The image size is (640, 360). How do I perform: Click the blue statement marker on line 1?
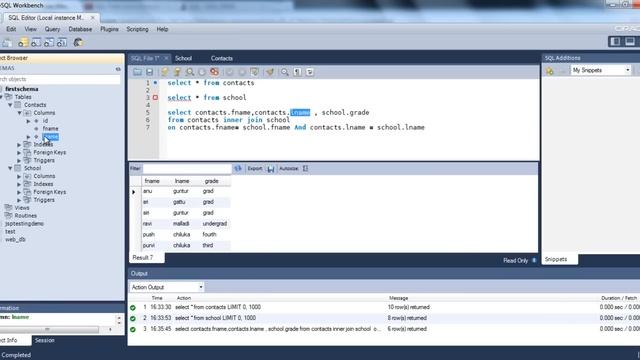[155, 82]
